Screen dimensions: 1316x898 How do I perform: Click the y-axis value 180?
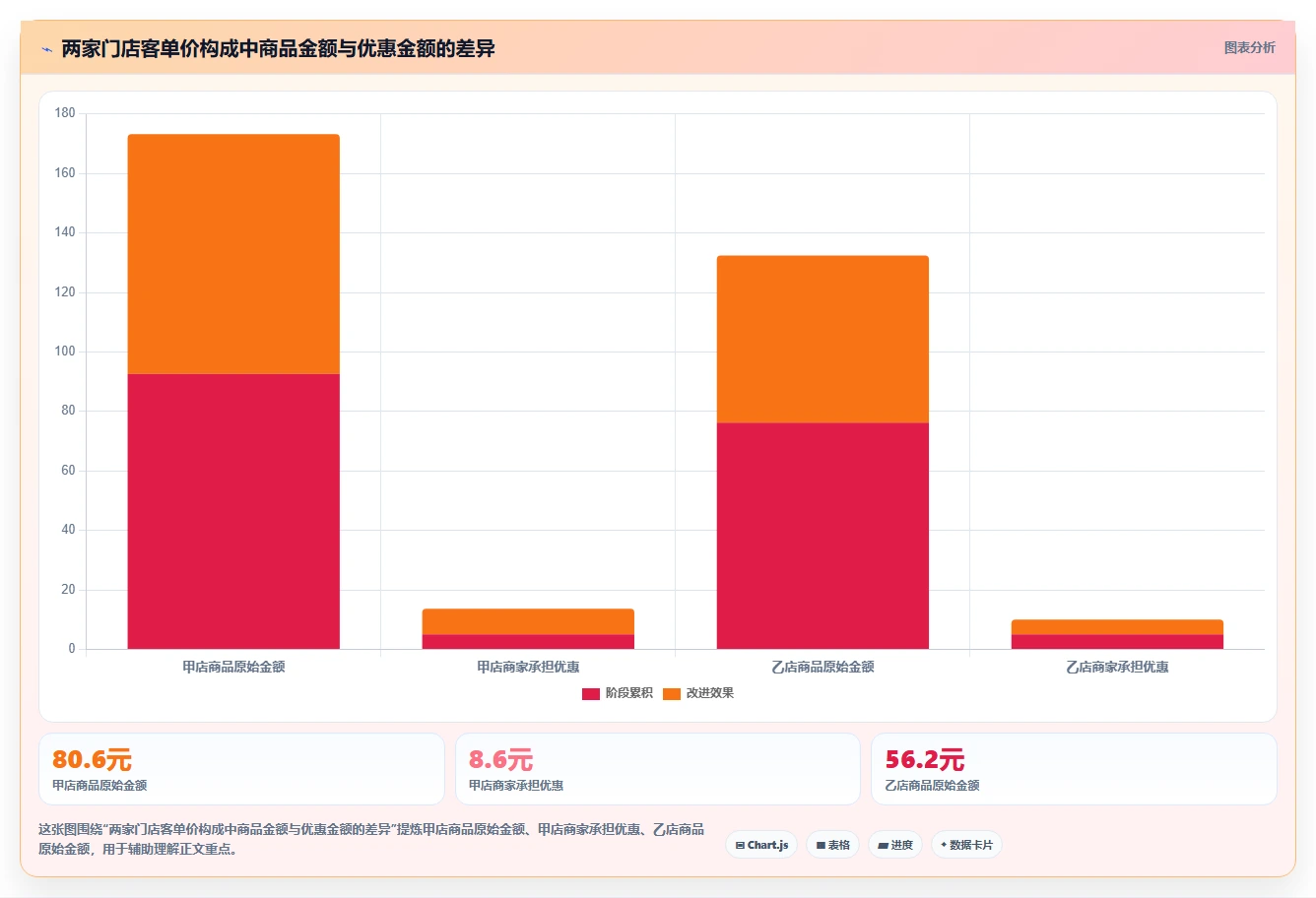coord(65,113)
